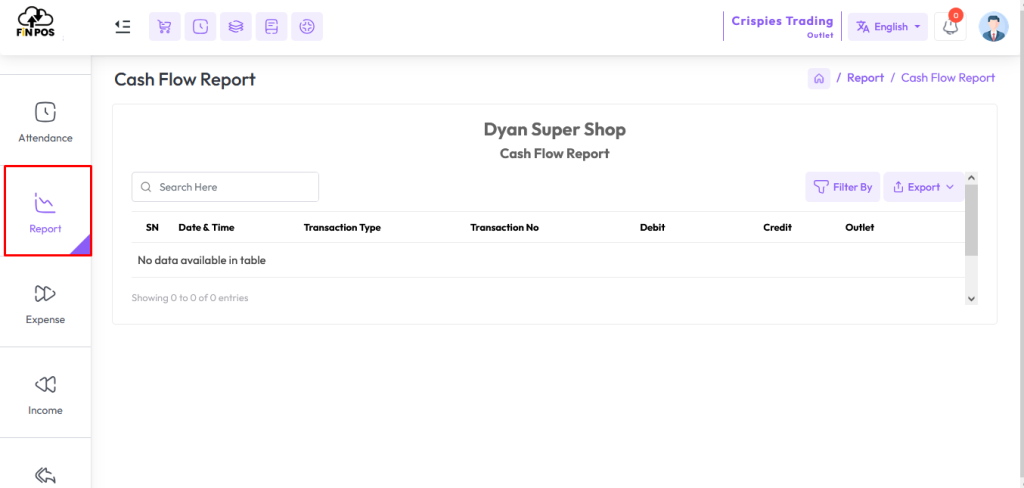Open the Export dropdown
The height and width of the screenshot is (488, 1024).
click(x=923, y=187)
